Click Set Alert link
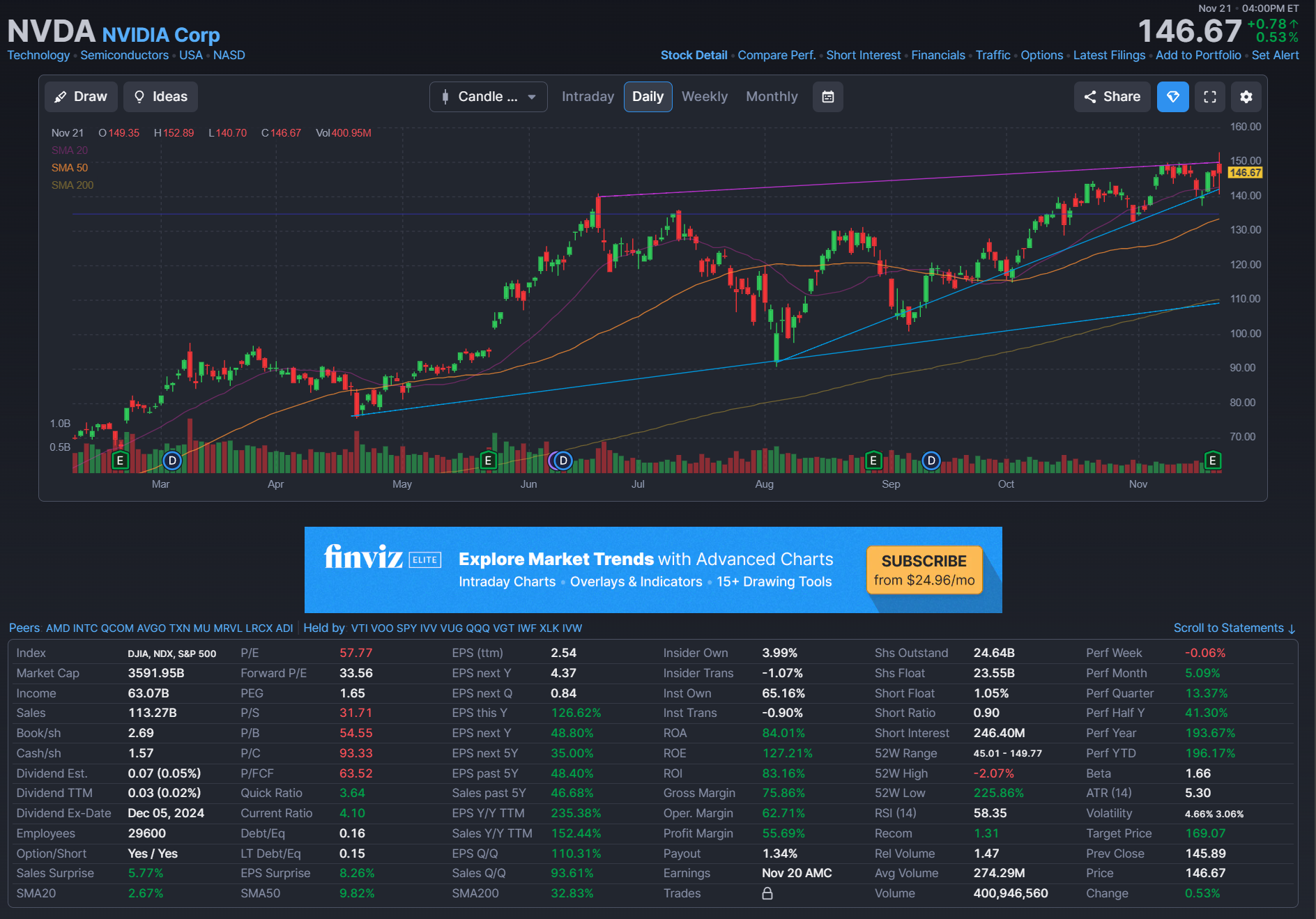The height and width of the screenshot is (919, 1316). click(1275, 55)
